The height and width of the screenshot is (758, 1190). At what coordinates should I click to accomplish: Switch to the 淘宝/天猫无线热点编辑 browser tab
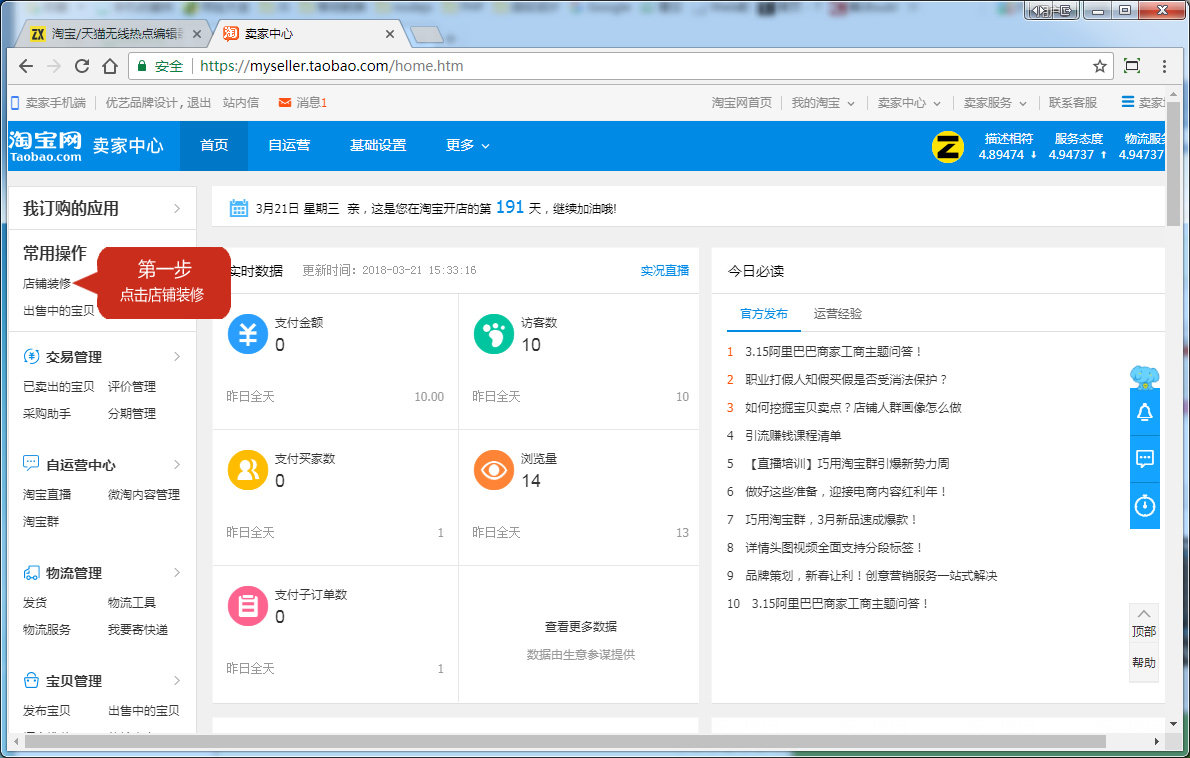[x=115, y=33]
